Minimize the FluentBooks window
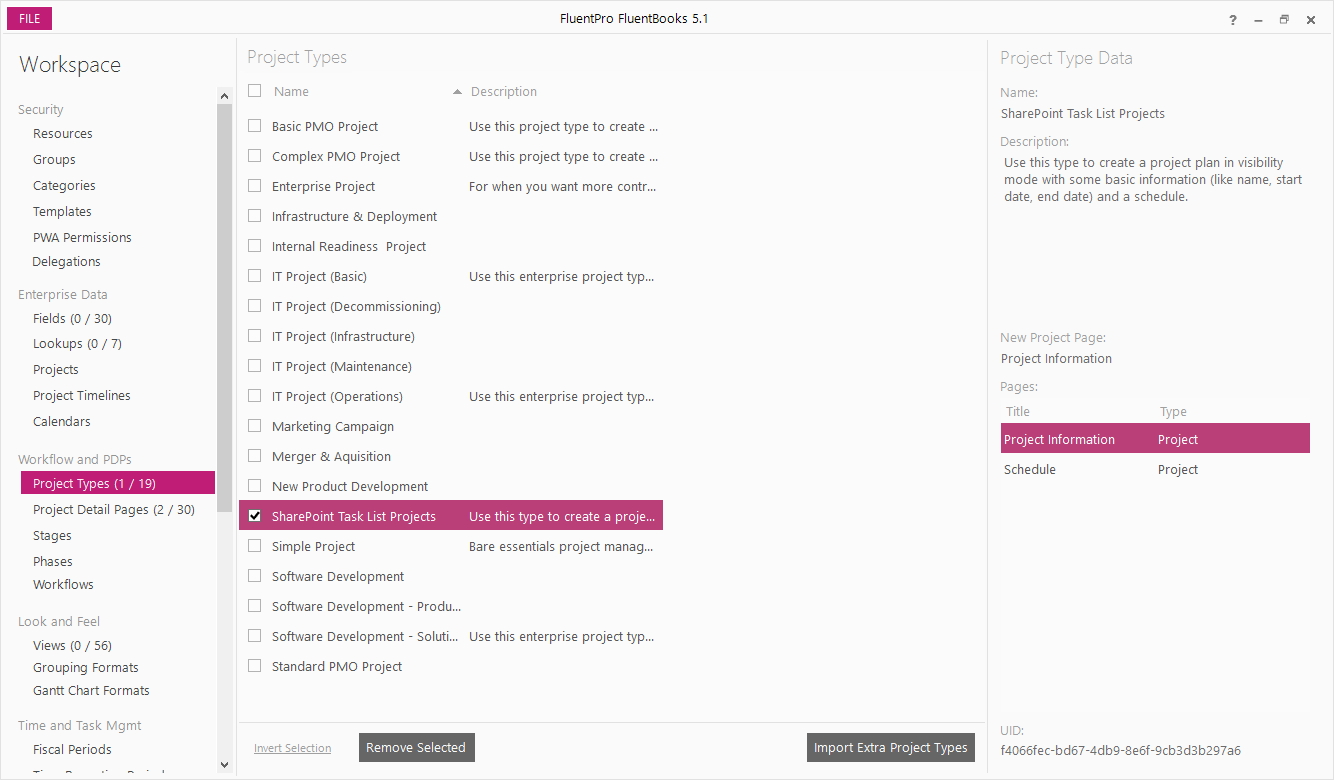Screen dimensions: 1334x780 coord(1259,20)
